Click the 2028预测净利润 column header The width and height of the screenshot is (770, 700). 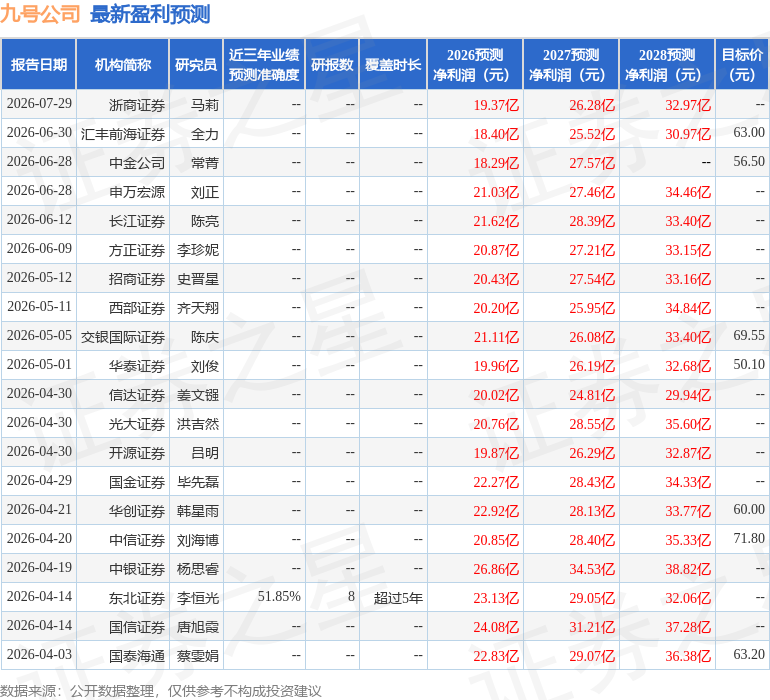[x=667, y=64]
